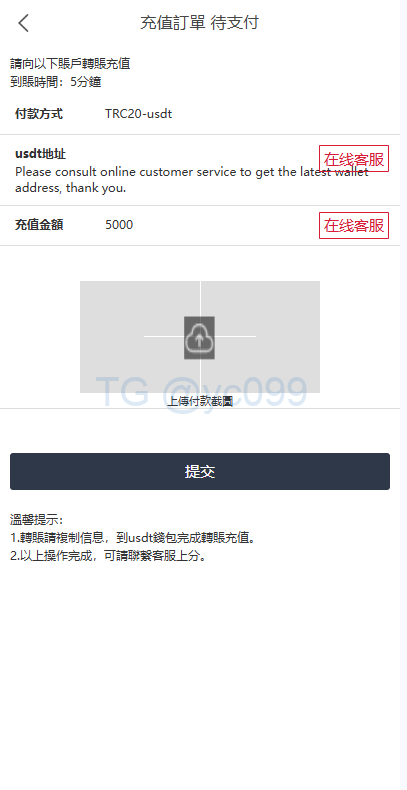
Task: Click the 充值訂單 待支付 page title
Action: pos(199,23)
